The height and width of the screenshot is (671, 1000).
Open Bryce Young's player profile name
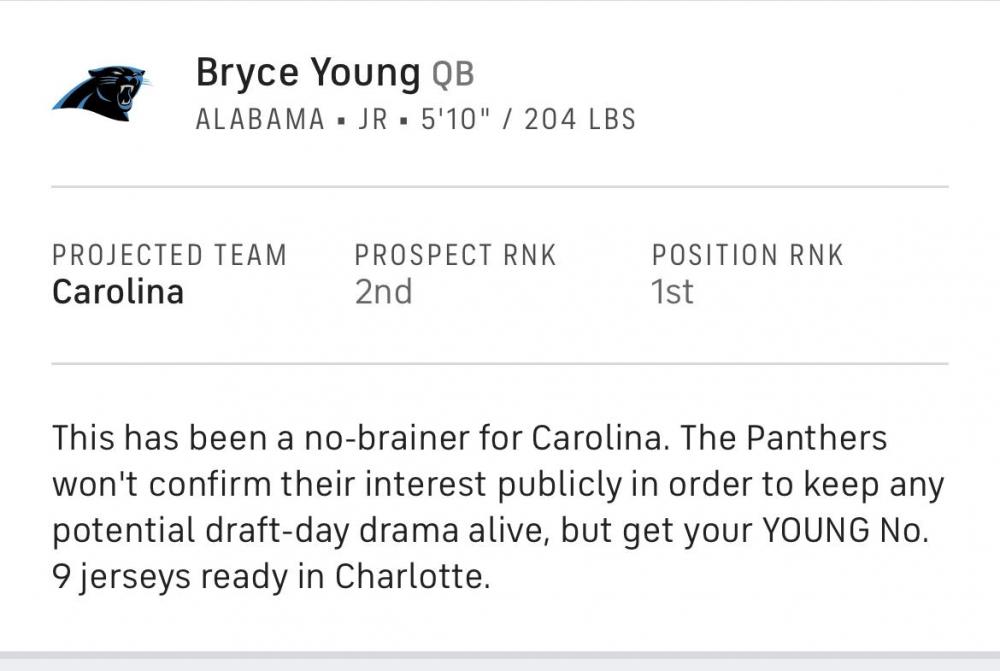308,73
